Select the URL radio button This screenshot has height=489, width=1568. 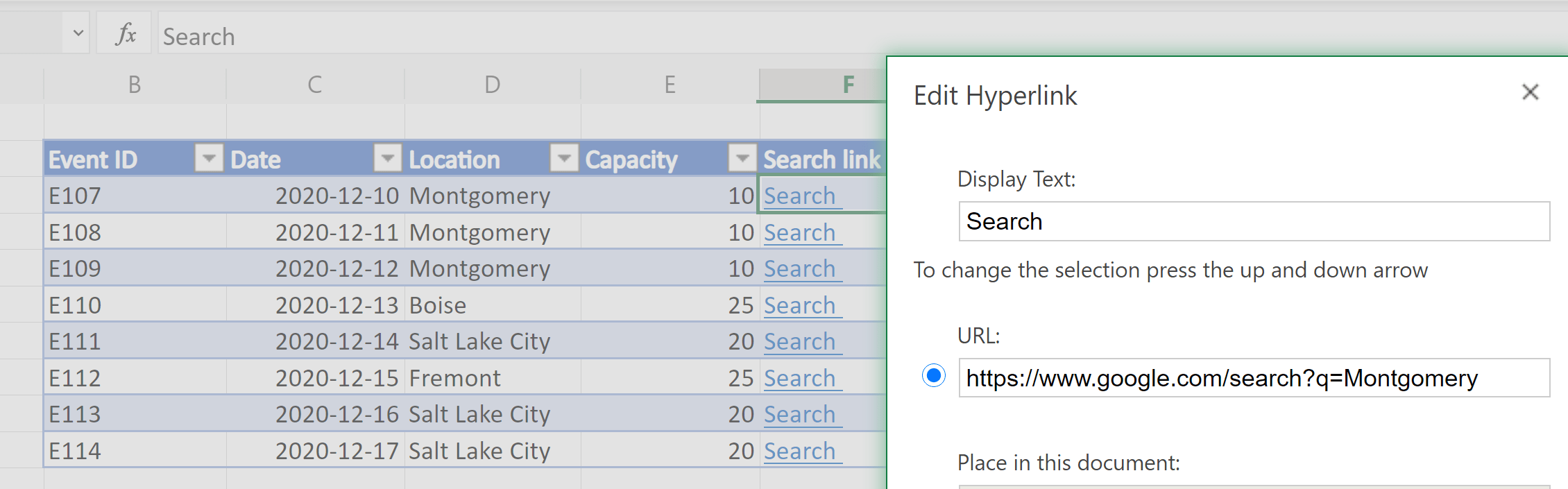[934, 376]
